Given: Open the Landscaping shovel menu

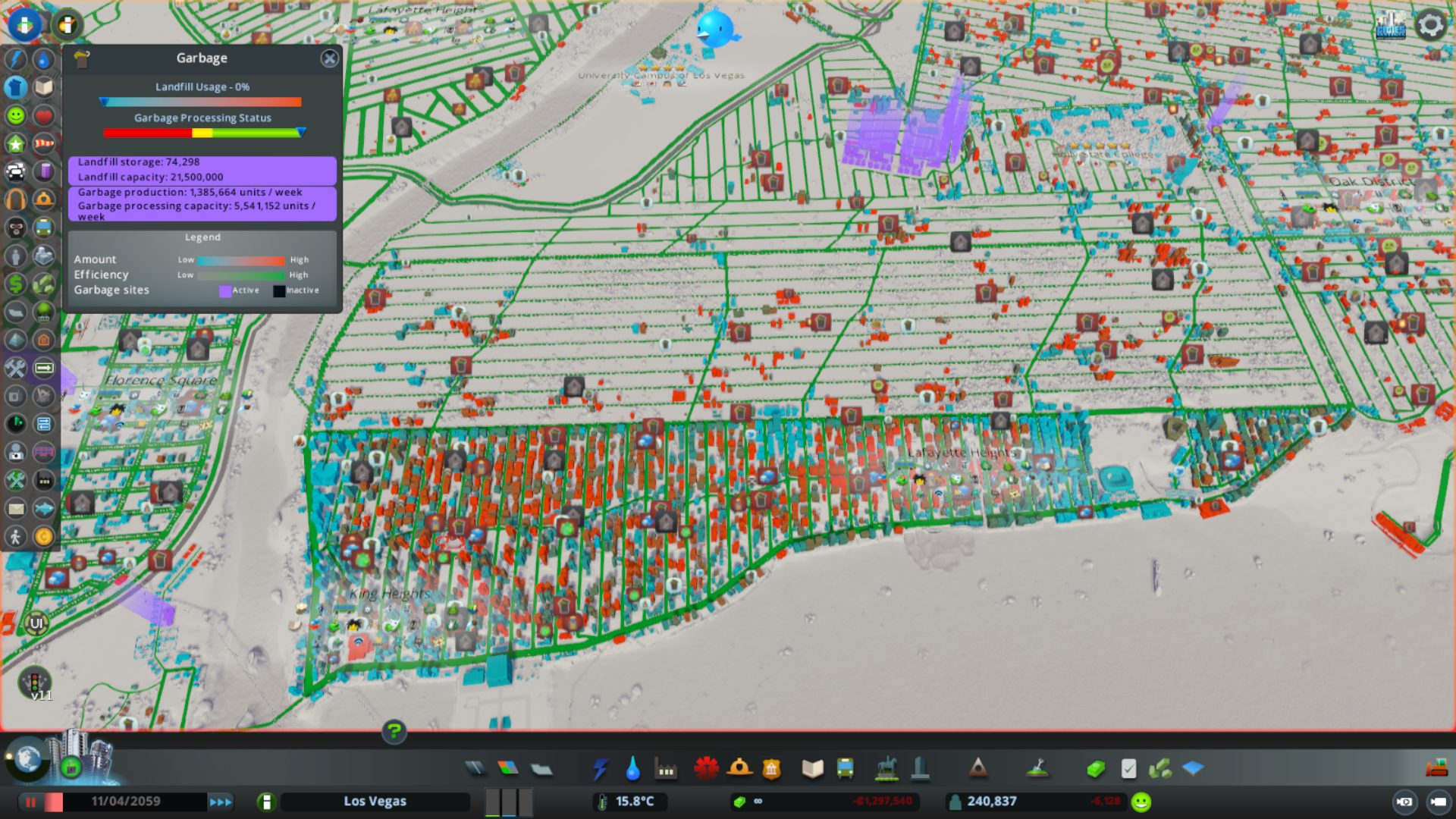Looking at the screenshot, I should [x=1037, y=769].
